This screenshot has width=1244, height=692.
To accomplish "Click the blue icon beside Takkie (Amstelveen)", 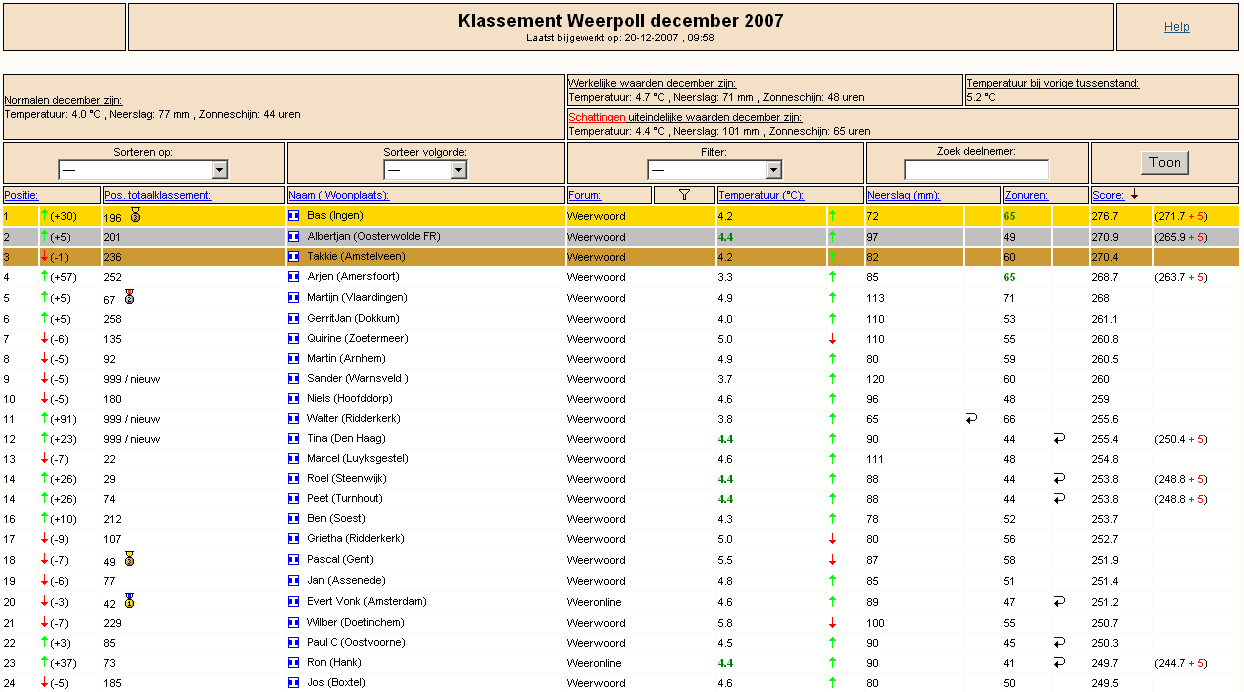I will (x=293, y=257).
